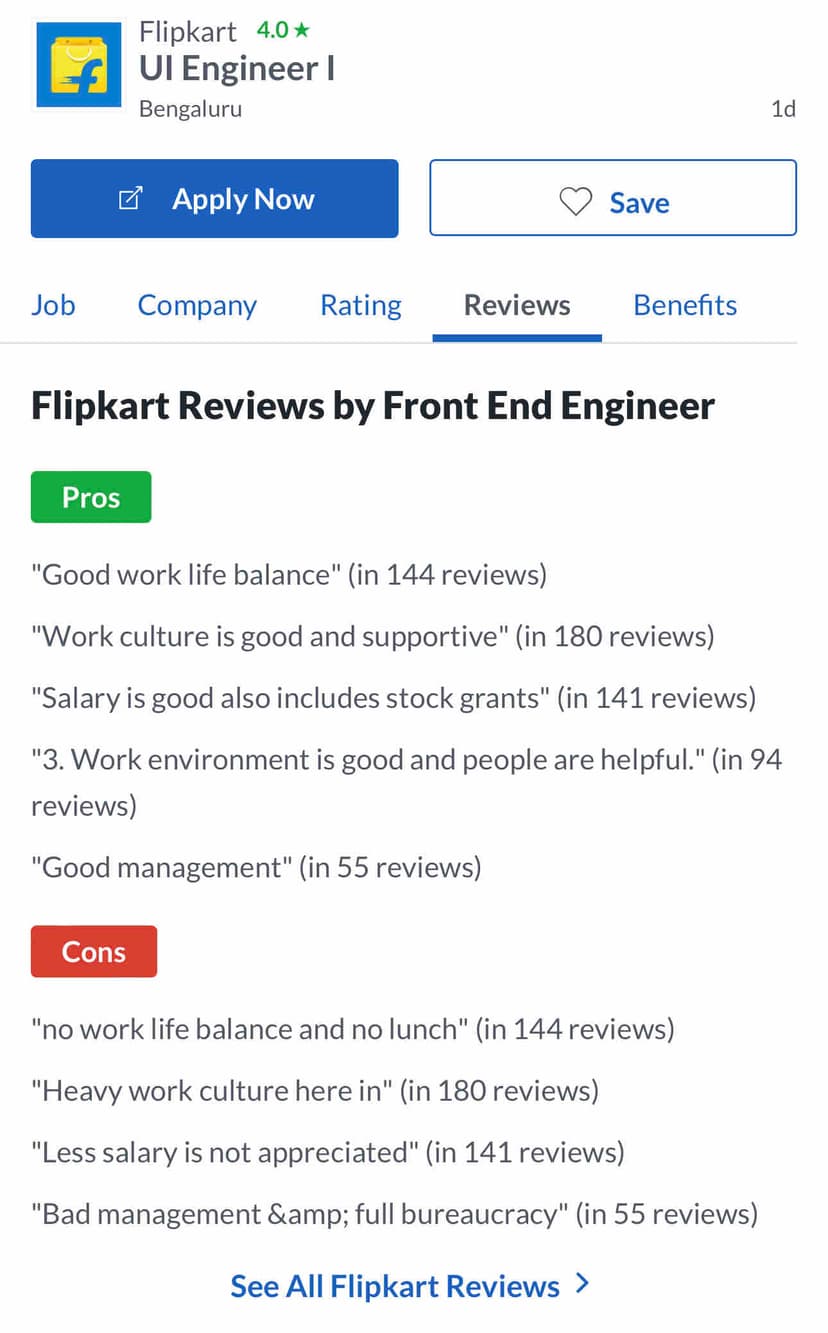Click the green Pros label

91,497
